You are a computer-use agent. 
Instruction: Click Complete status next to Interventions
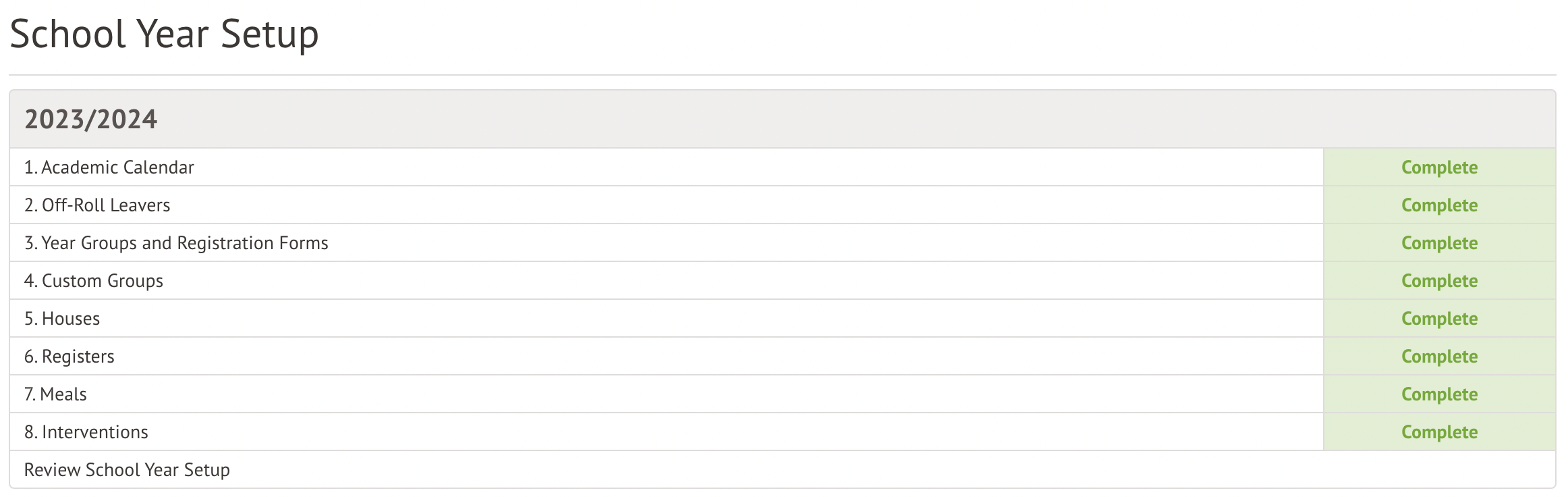(x=1439, y=432)
